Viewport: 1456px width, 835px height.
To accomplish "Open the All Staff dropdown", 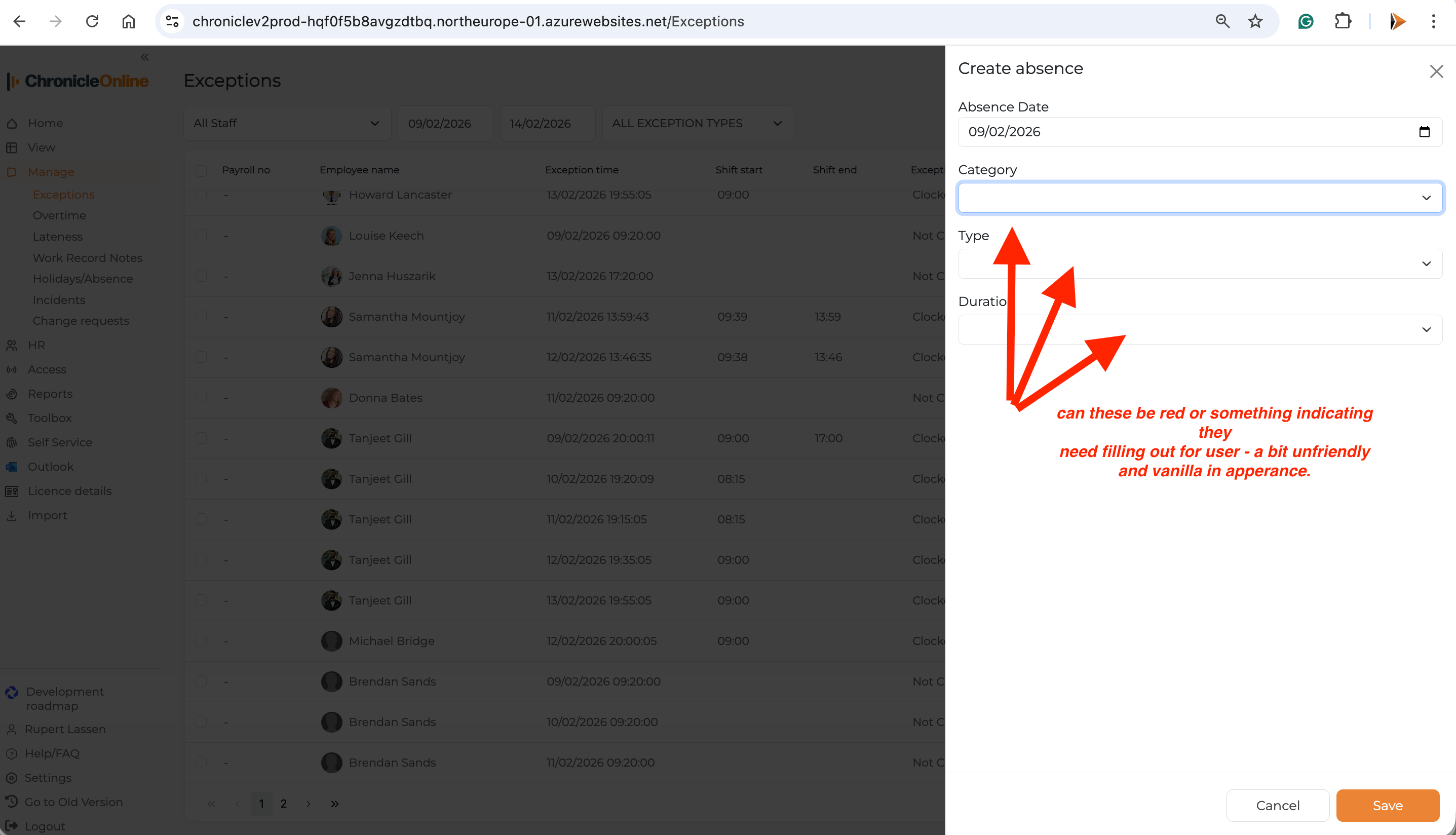I will pyautogui.click(x=287, y=123).
